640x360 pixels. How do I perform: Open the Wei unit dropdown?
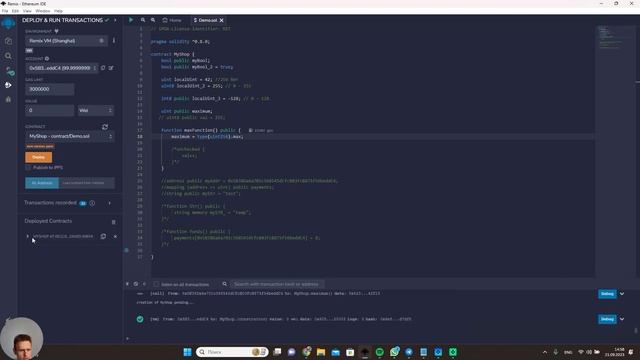[x=96, y=110]
